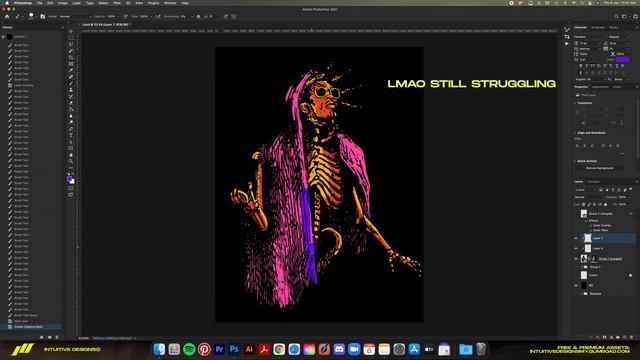Screen dimensions: 640x360
Task: Open Photoshop search icon at top right
Action: point(616,16)
